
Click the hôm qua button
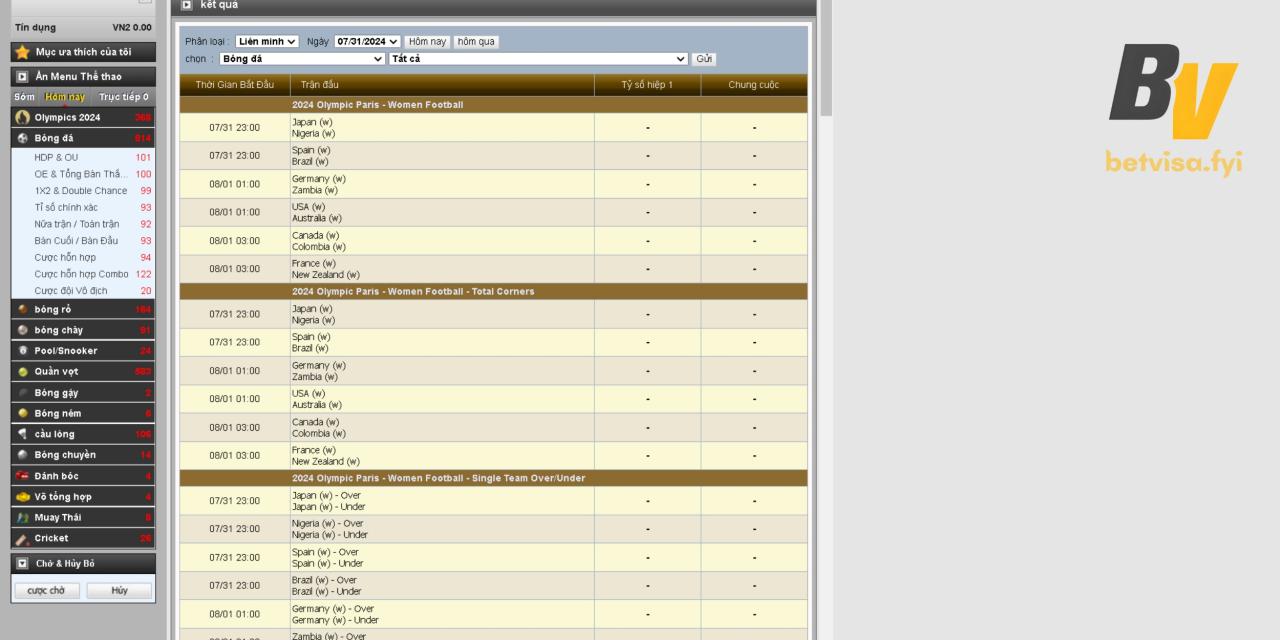pyautogui.click(x=476, y=42)
